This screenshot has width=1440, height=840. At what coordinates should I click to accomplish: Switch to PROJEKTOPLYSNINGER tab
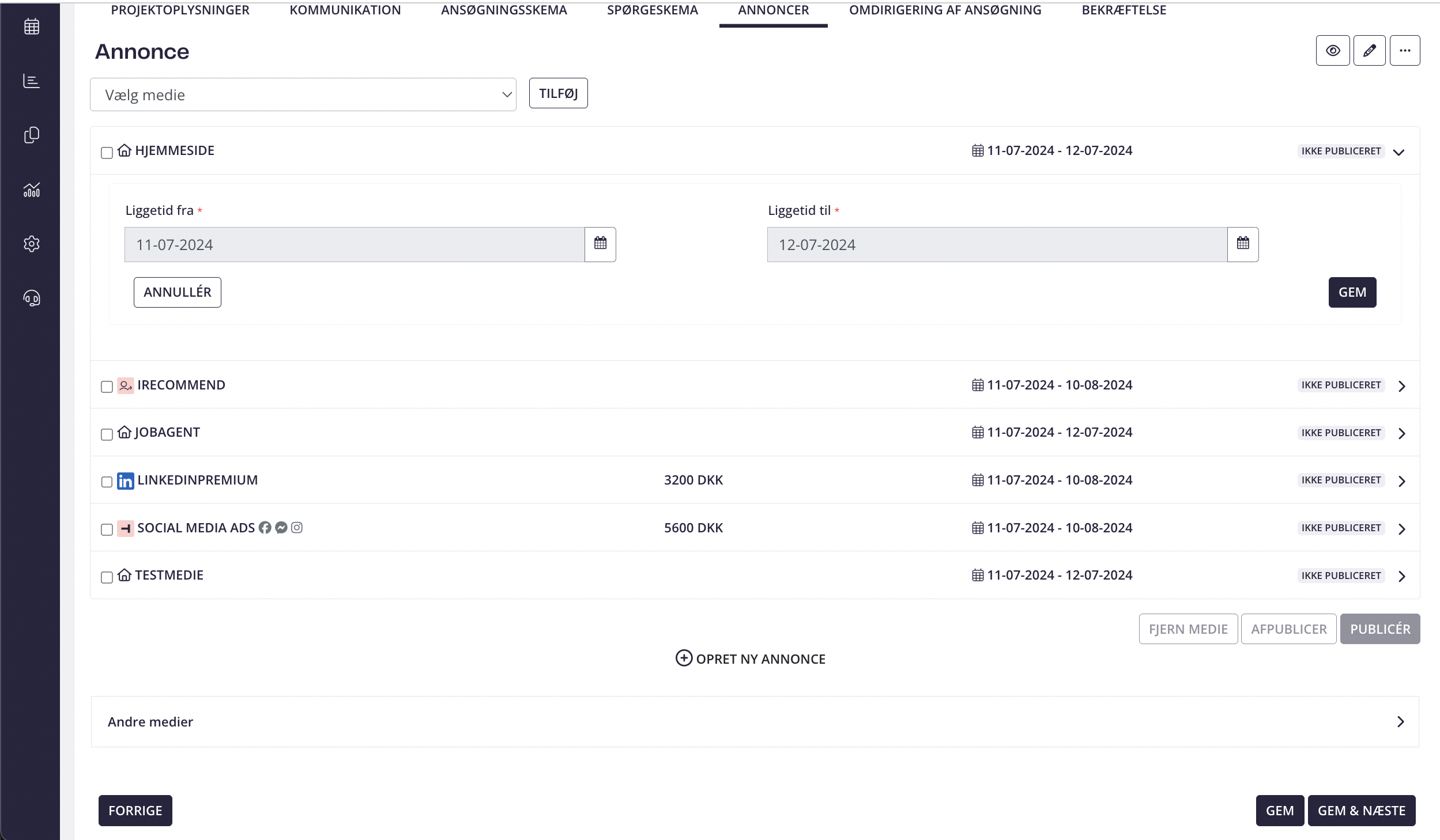pyautogui.click(x=180, y=10)
